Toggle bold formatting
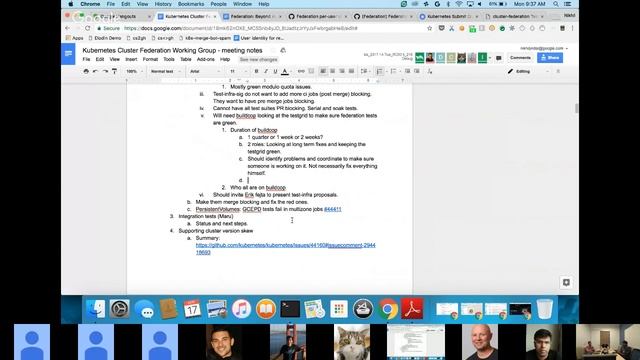This screenshot has height=360, width=640. (256, 71)
